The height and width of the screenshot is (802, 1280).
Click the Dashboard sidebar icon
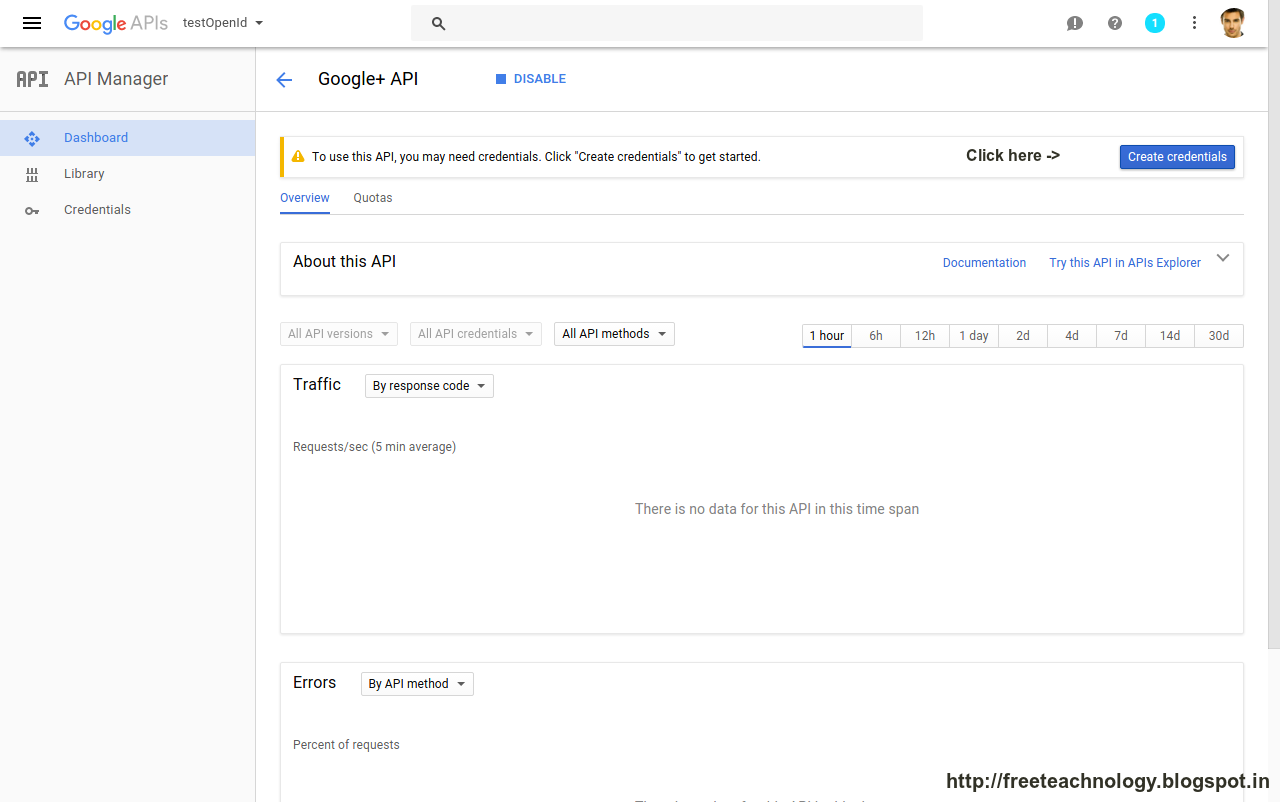coord(32,139)
